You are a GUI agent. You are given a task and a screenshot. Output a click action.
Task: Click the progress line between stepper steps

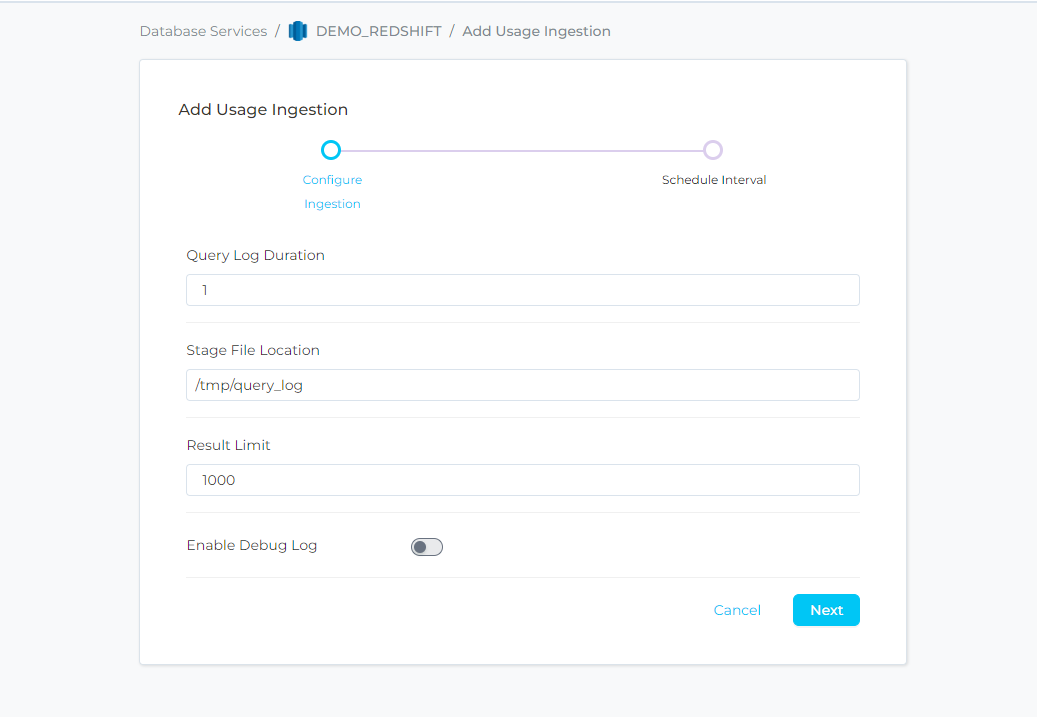(521, 150)
